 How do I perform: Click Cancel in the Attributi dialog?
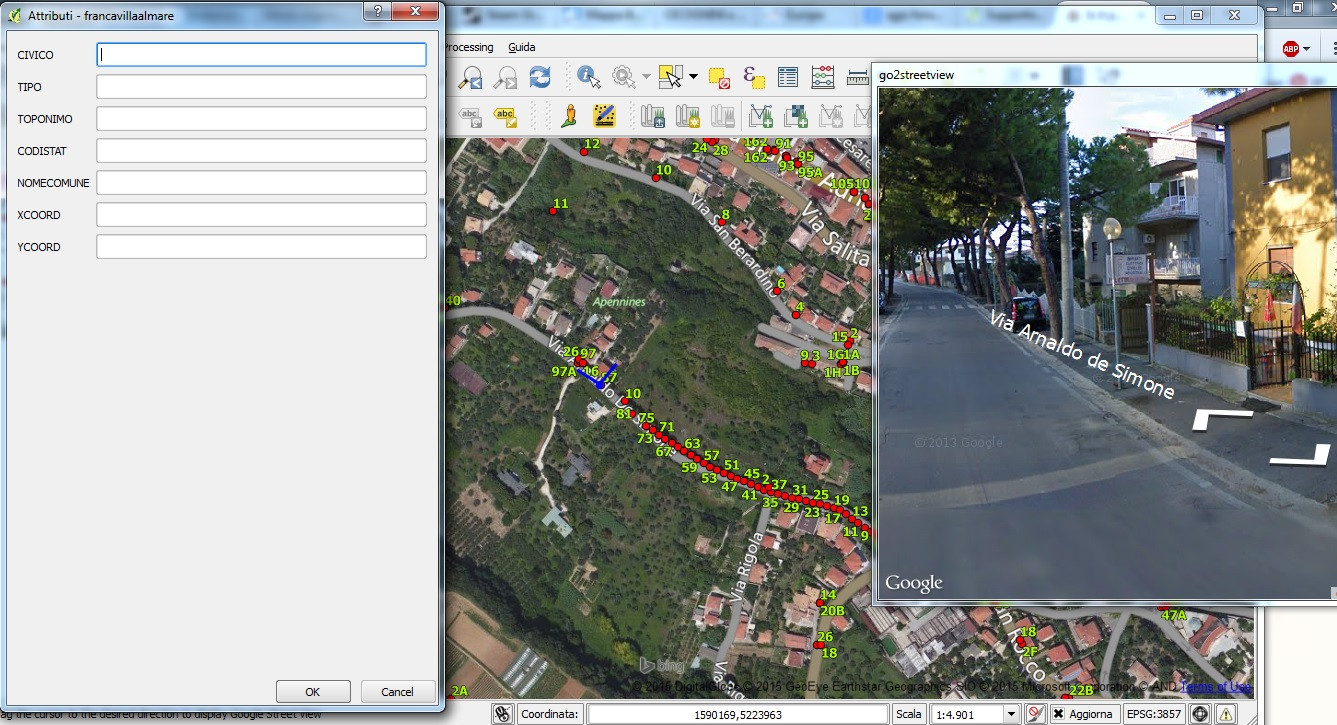click(x=397, y=692)
